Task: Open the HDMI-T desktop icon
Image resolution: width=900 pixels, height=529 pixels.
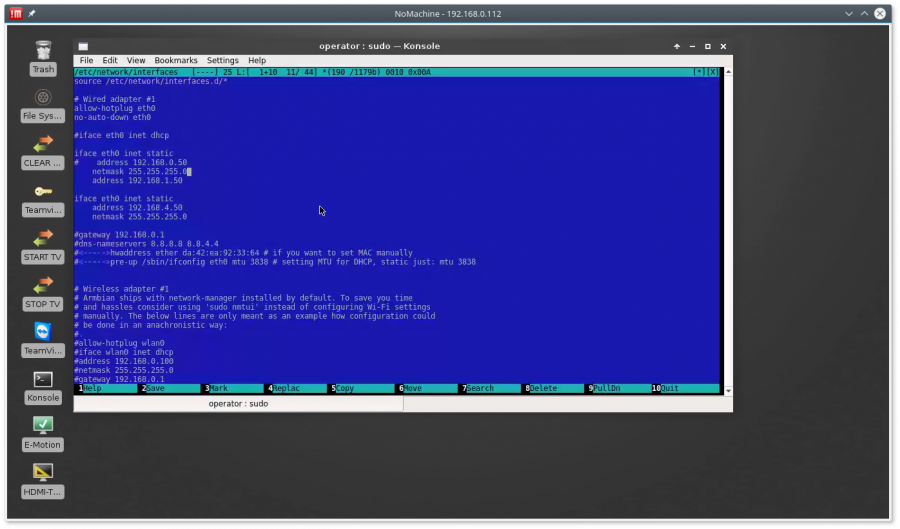Action: (43, 472)
